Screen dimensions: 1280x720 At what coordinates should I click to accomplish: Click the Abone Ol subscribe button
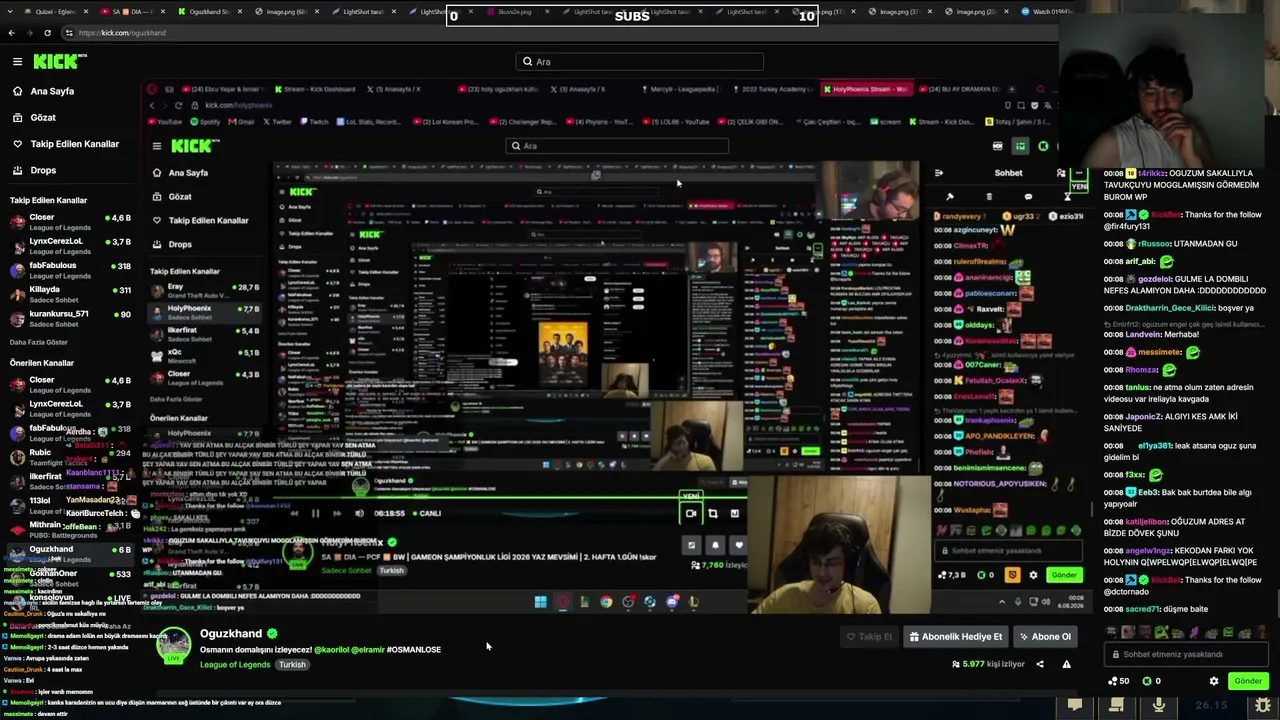pyautogui.click(x=1044, y=636)
